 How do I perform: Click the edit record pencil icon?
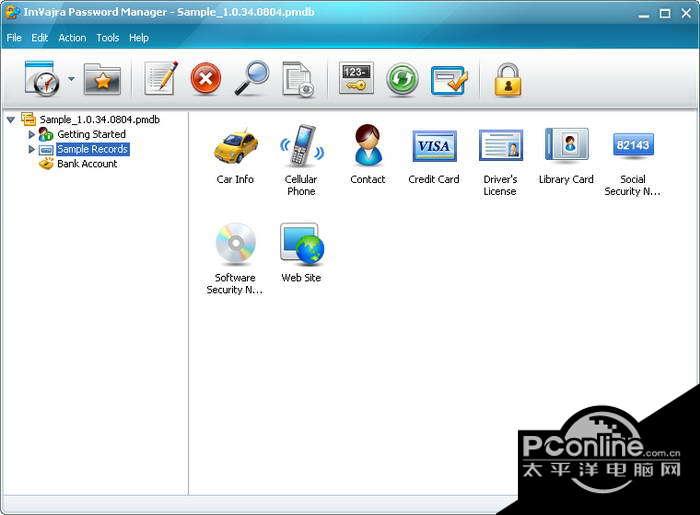click(x=161, y=78)
